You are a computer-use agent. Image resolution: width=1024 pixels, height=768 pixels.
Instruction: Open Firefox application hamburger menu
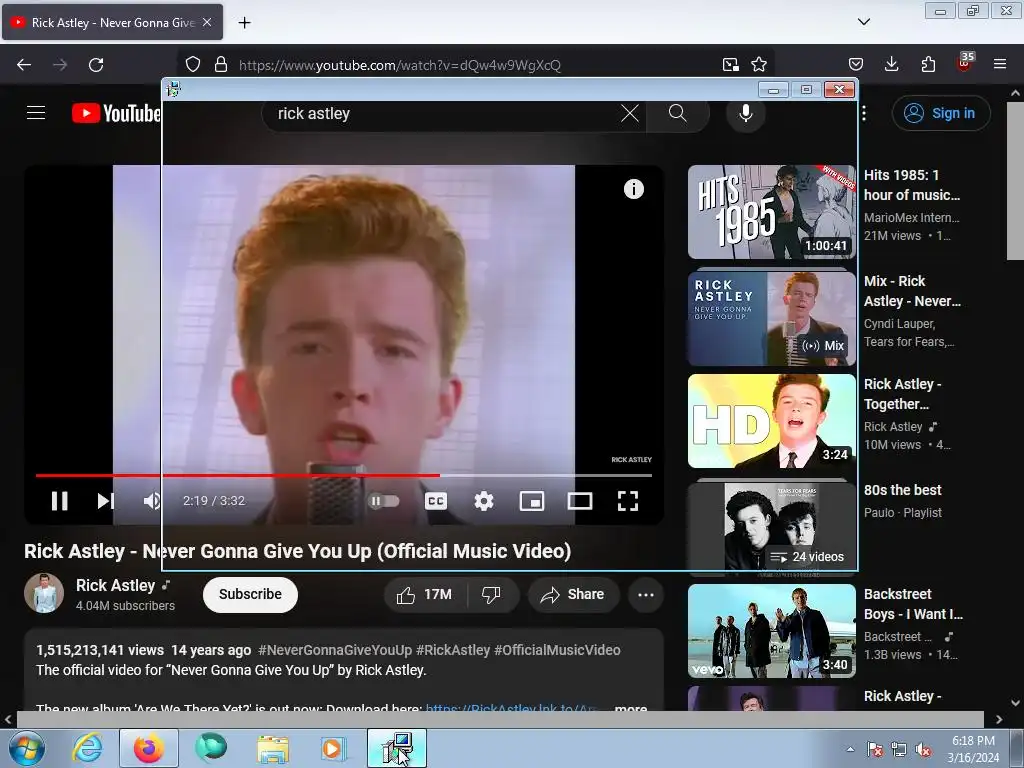coord(1000,64)
